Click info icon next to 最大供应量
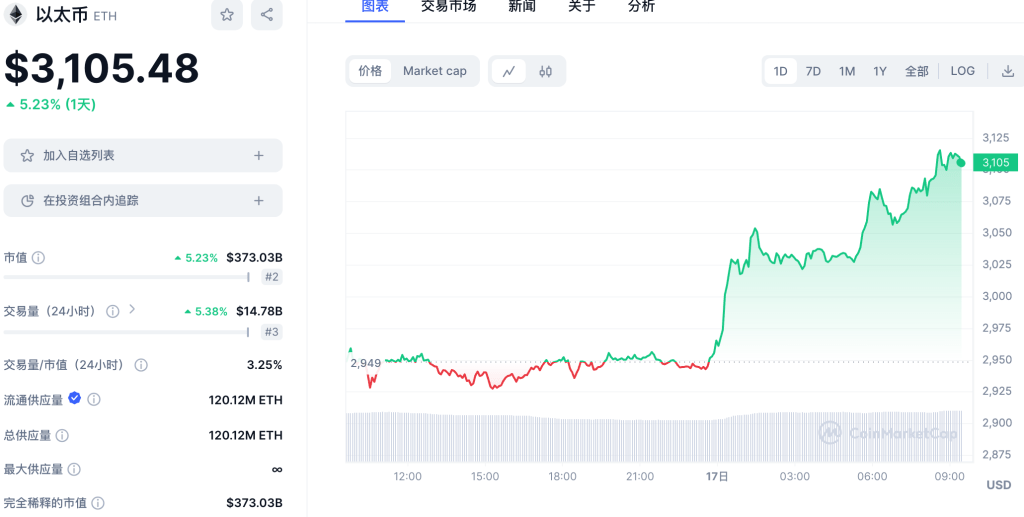 74,469
